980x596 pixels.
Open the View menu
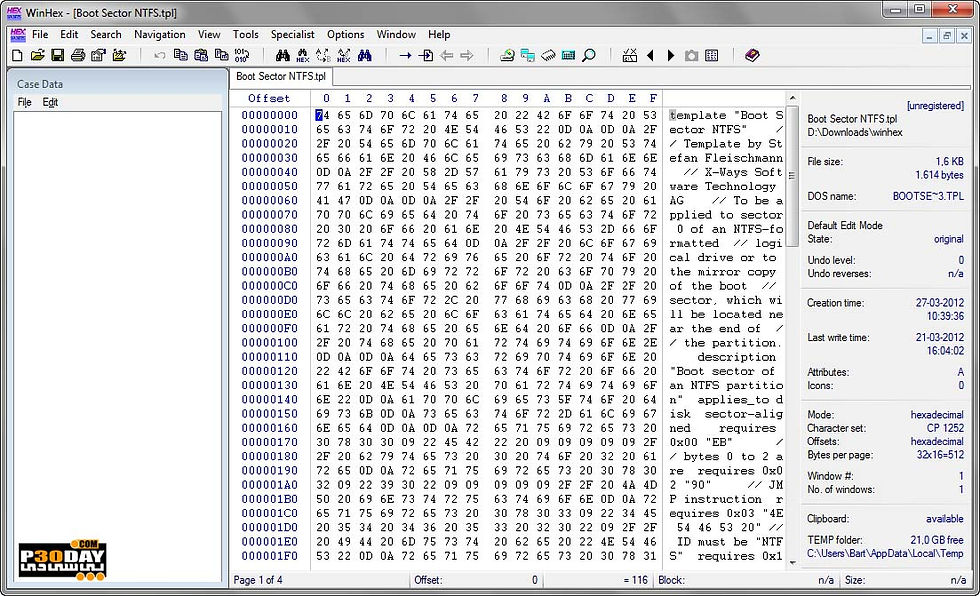click(209, 34)
